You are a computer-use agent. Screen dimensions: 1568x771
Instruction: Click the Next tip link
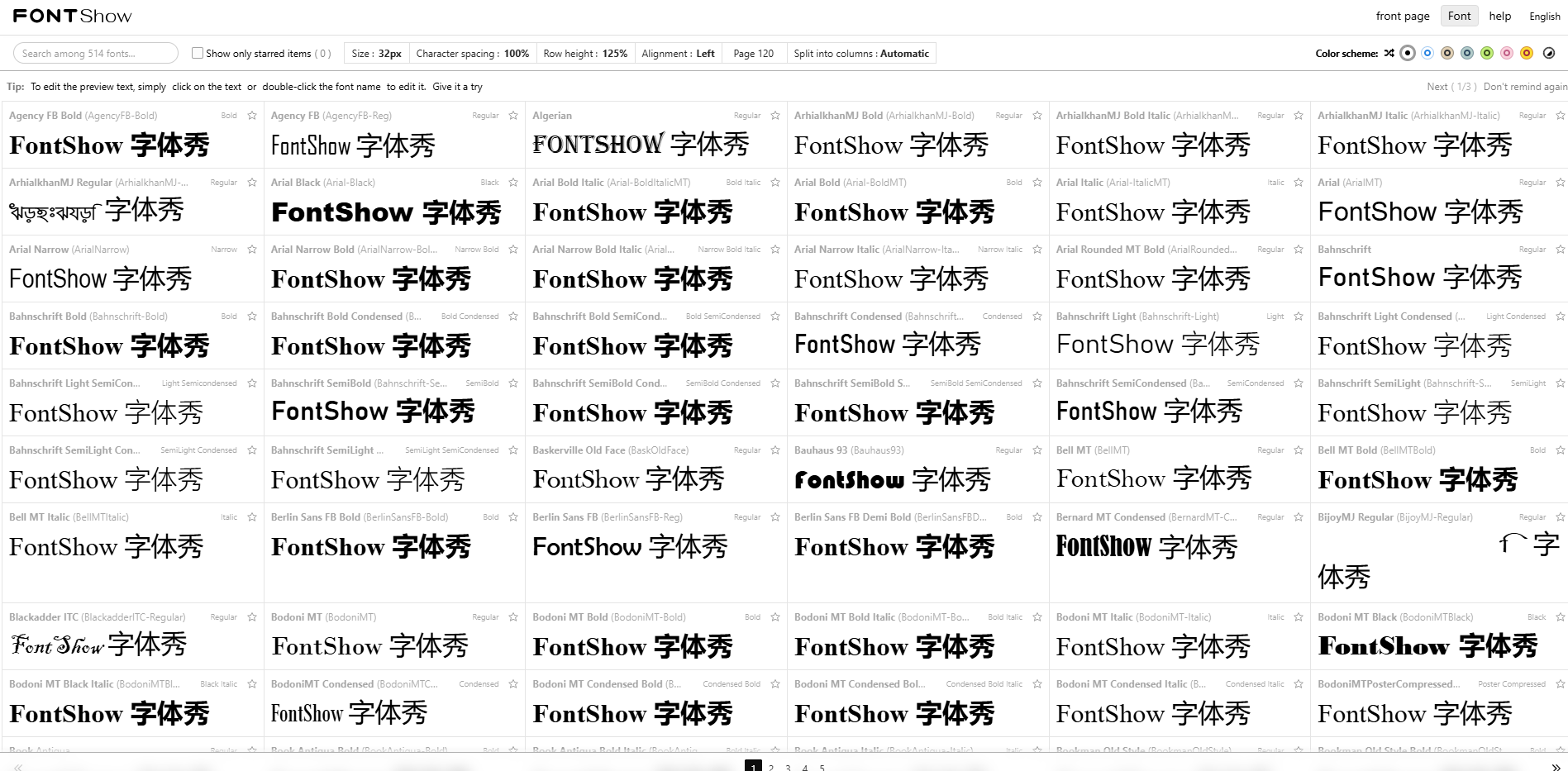click(1436, 86)
